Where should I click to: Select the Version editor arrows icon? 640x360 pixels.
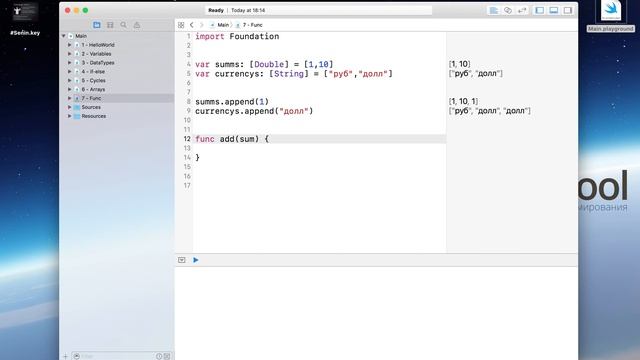[522, 11]
